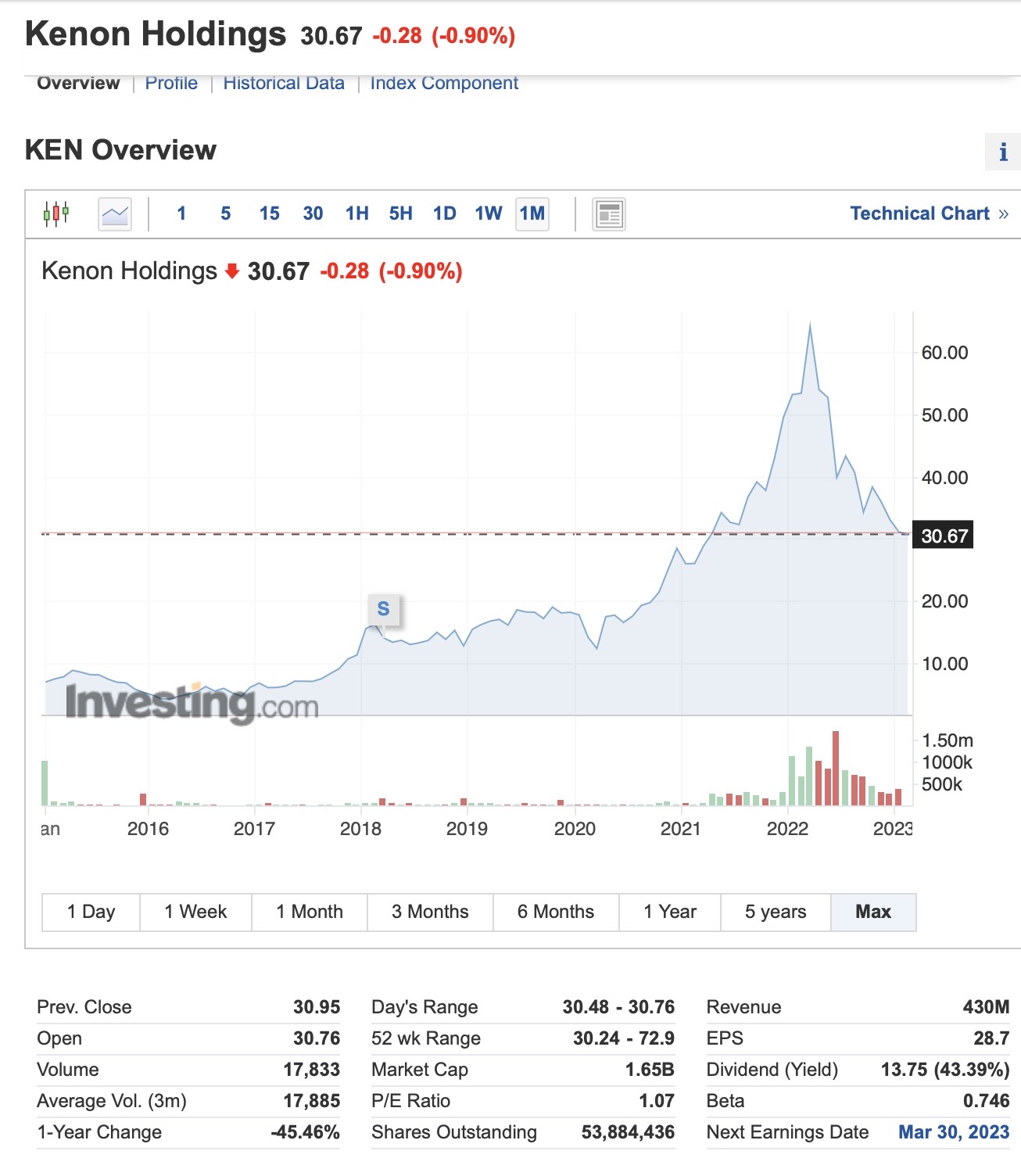The height and width of the screenshot is (1176, 1021).
Task: Open the news overlay icon in chart toolbar
Action: [x=609, y=214]
